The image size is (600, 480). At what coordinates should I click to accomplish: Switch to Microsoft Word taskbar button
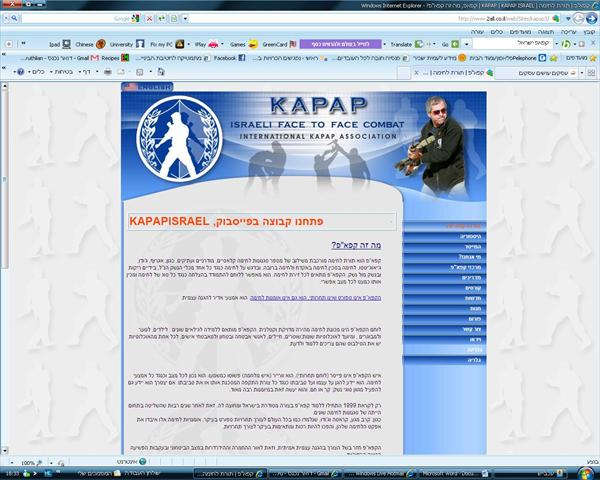click(454, 473)
